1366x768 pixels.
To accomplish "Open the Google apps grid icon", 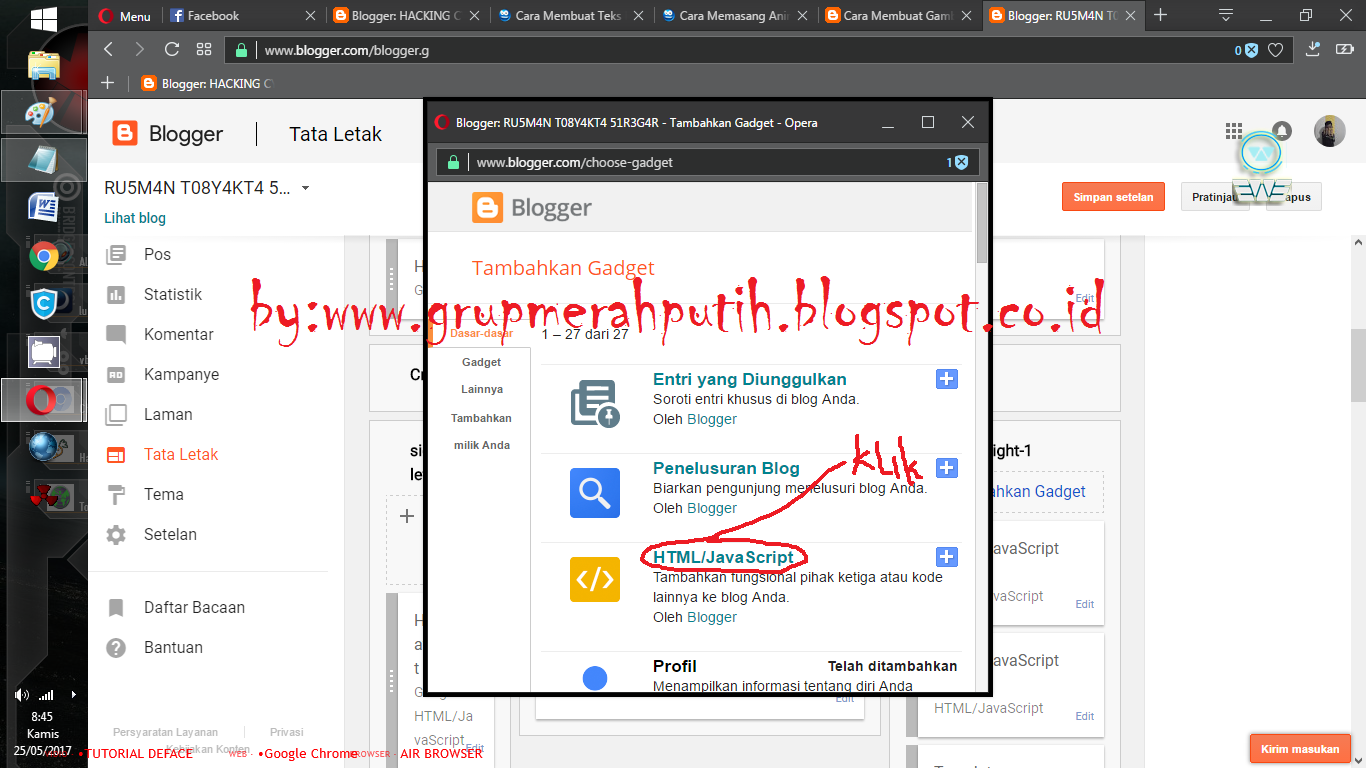I will click(1234, 131).
